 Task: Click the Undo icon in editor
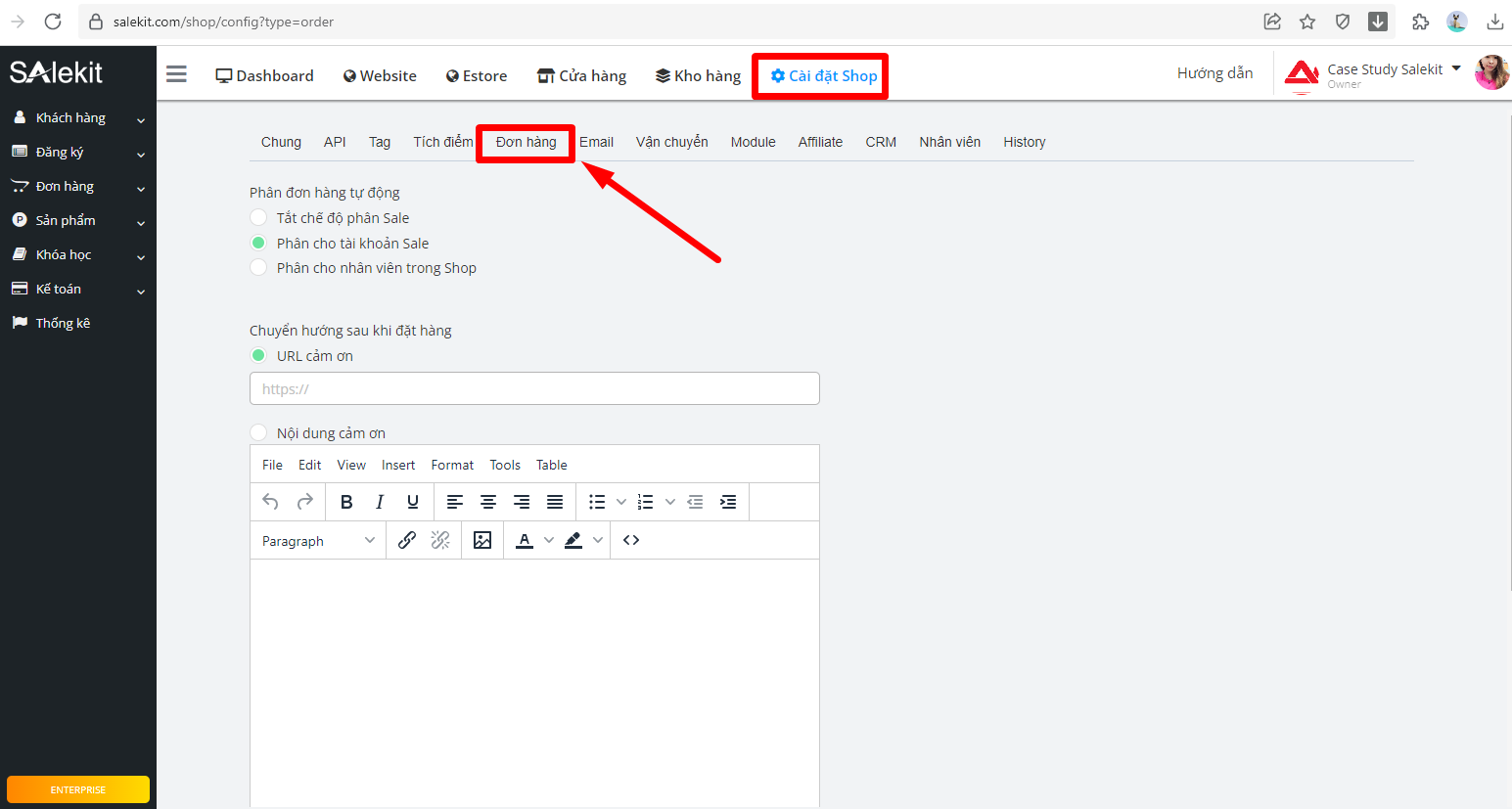(271, 502)
